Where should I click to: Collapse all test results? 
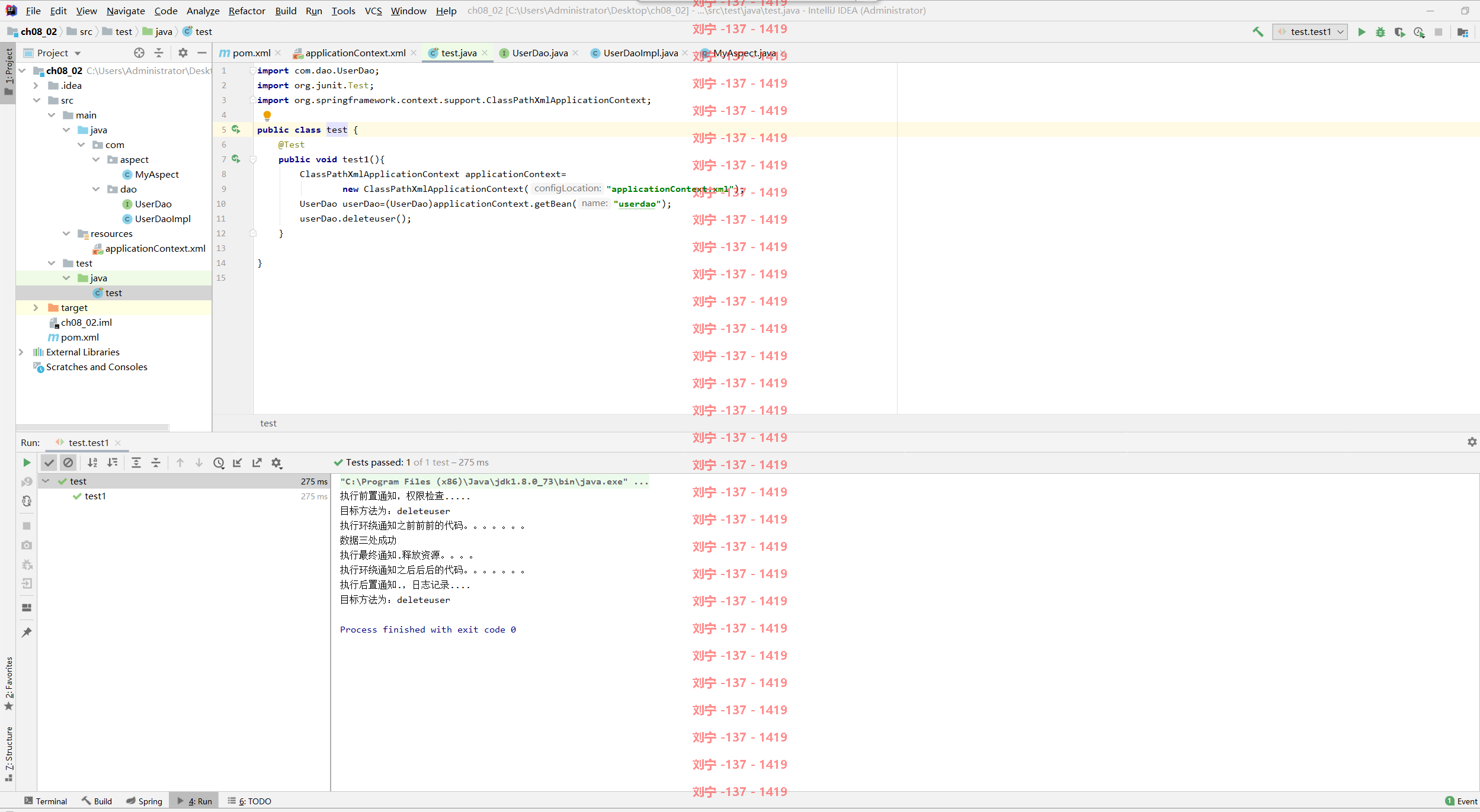pos(156,463)
